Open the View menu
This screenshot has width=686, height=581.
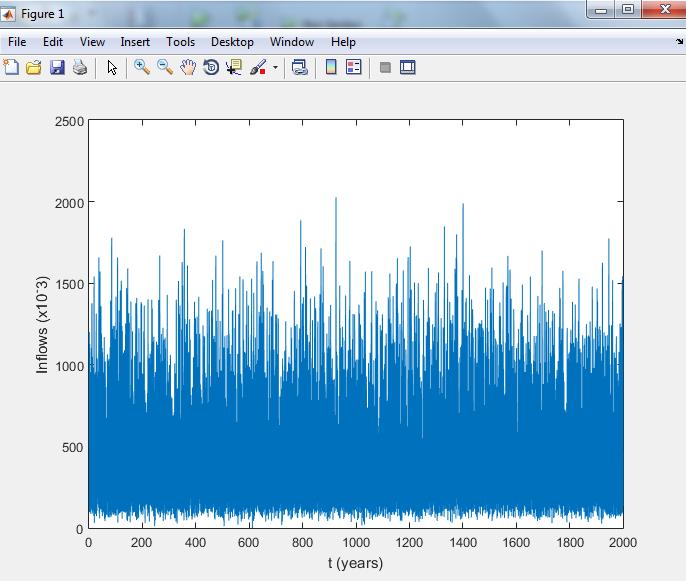(x=92, y=42)
